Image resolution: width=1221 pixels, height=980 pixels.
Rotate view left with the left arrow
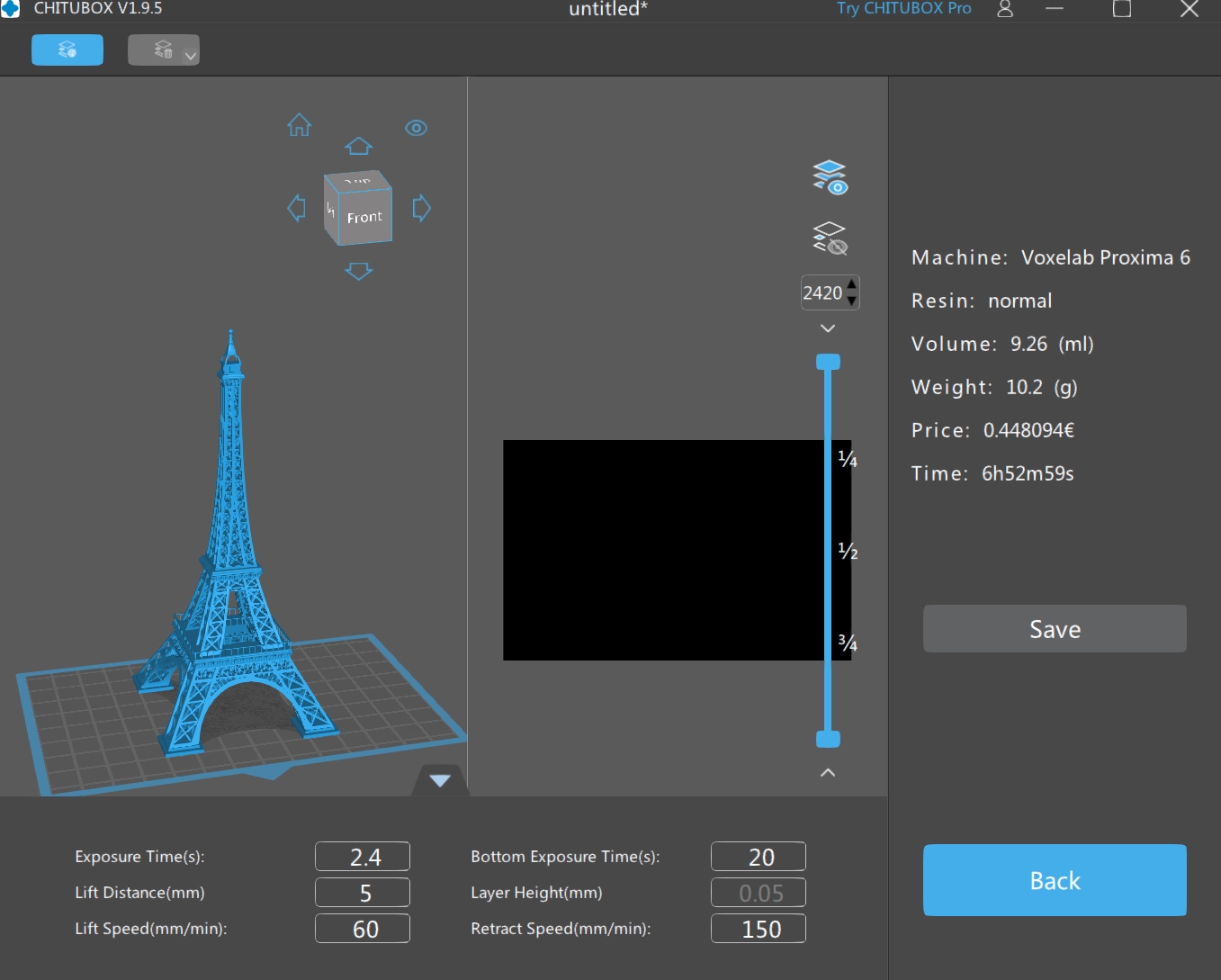coord(296,208)
